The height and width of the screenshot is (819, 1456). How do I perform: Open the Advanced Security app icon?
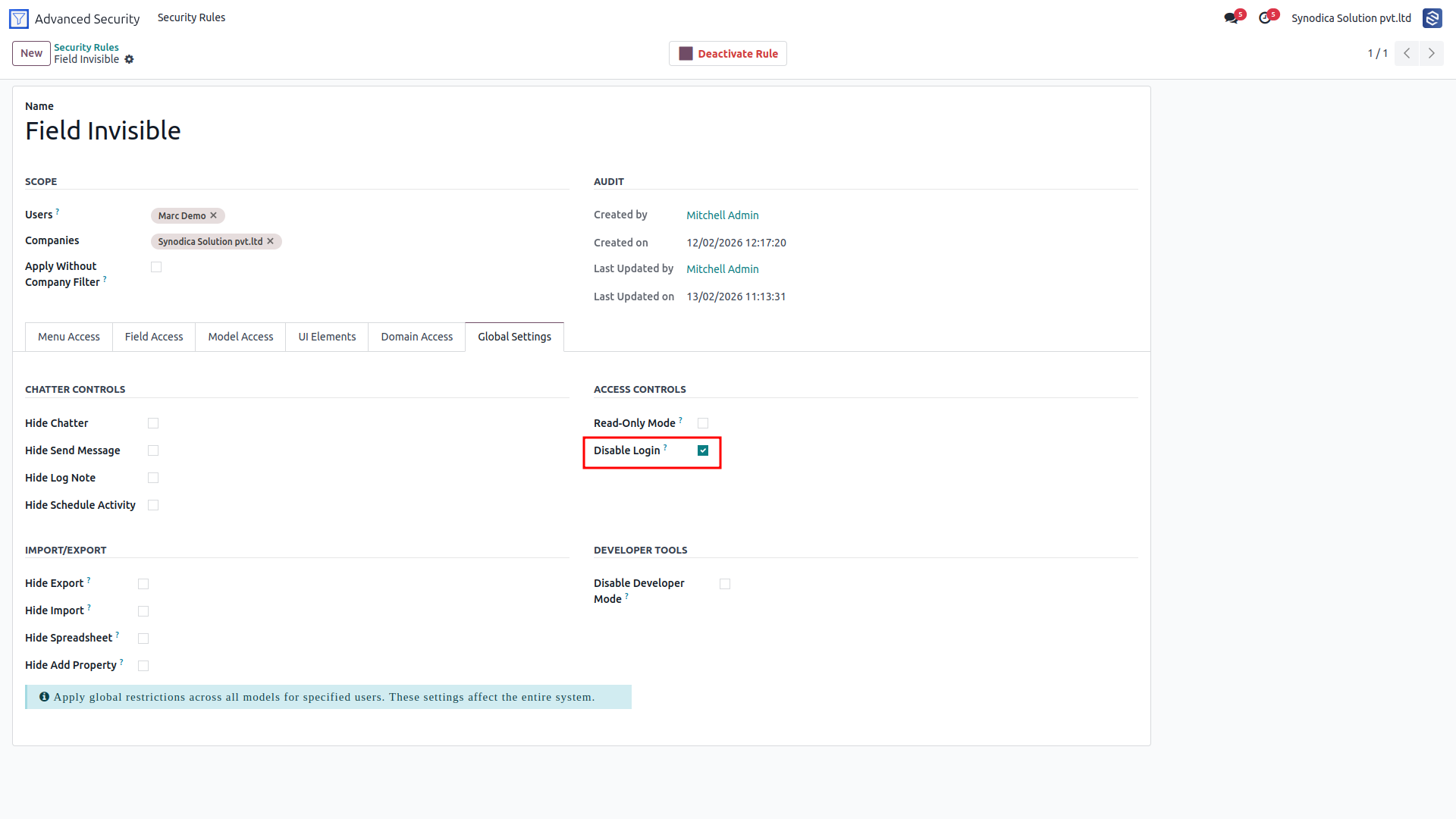pyautogui.click(x=19, y=18)
